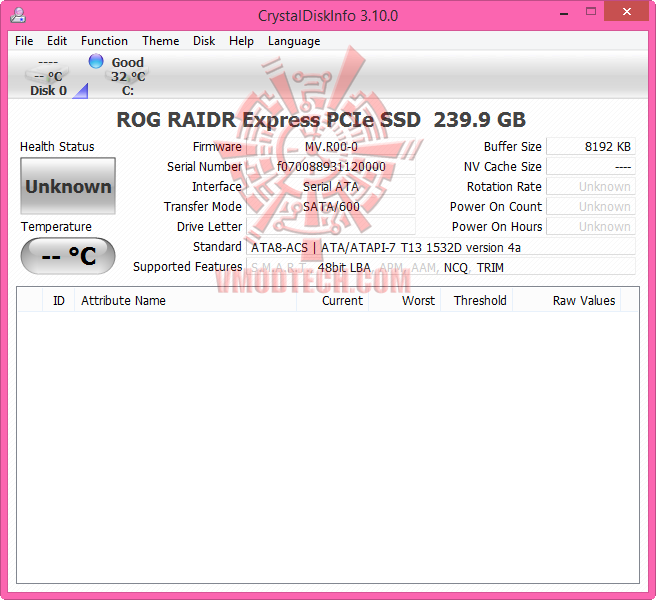Click the greyed APM feature text
Image resolution: width=656 pixels, height=600 pixels.
pyautogui.click(x=392, y=267)
